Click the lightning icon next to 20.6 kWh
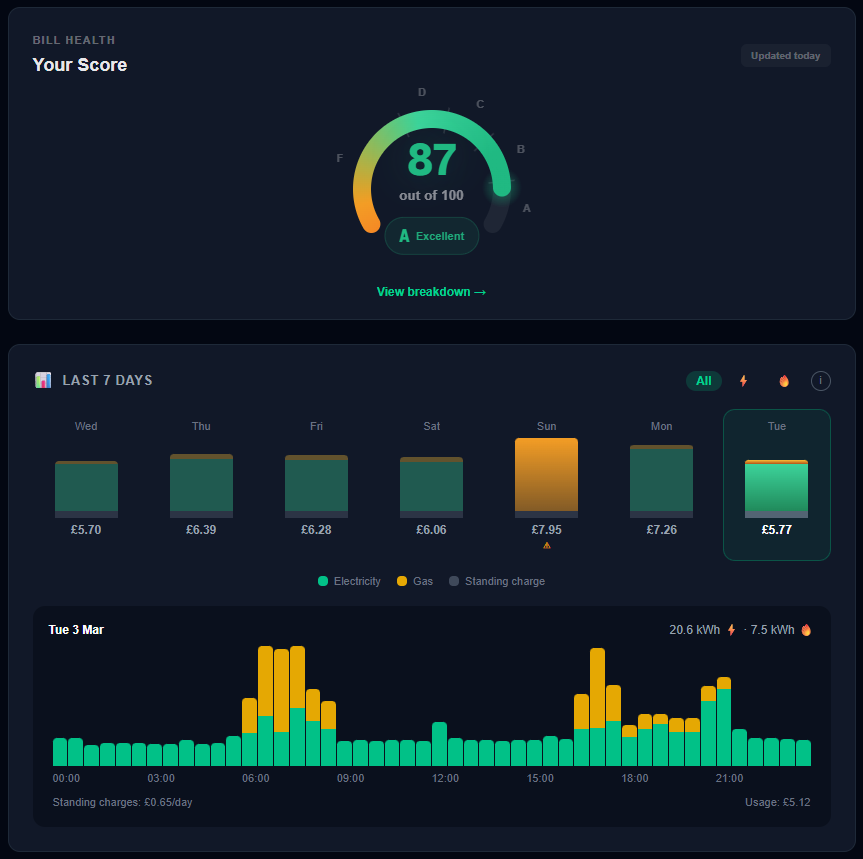This screenshot has width=863, height=859. (731, 630)
